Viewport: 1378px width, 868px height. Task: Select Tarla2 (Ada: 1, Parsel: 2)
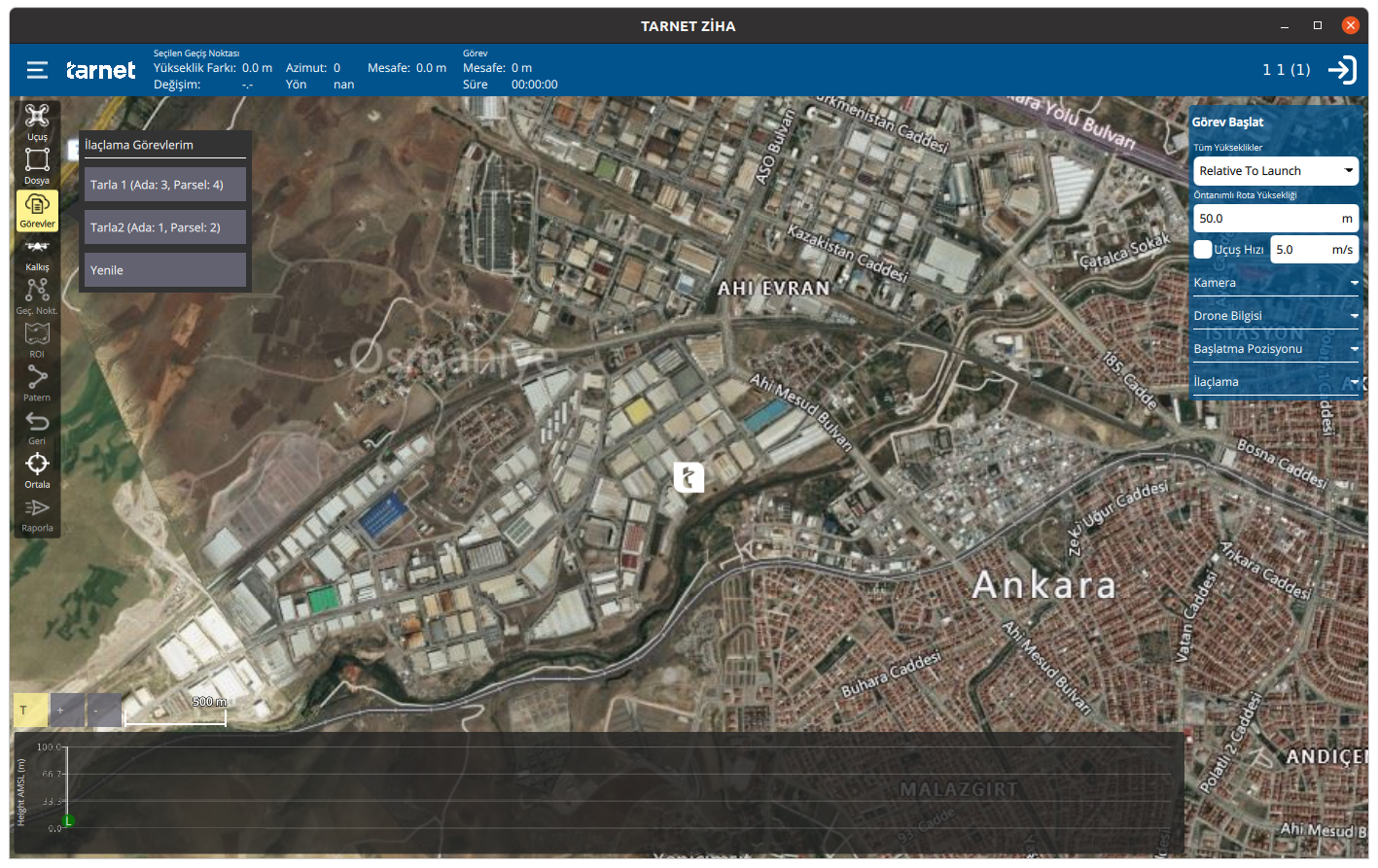(165, 227)
